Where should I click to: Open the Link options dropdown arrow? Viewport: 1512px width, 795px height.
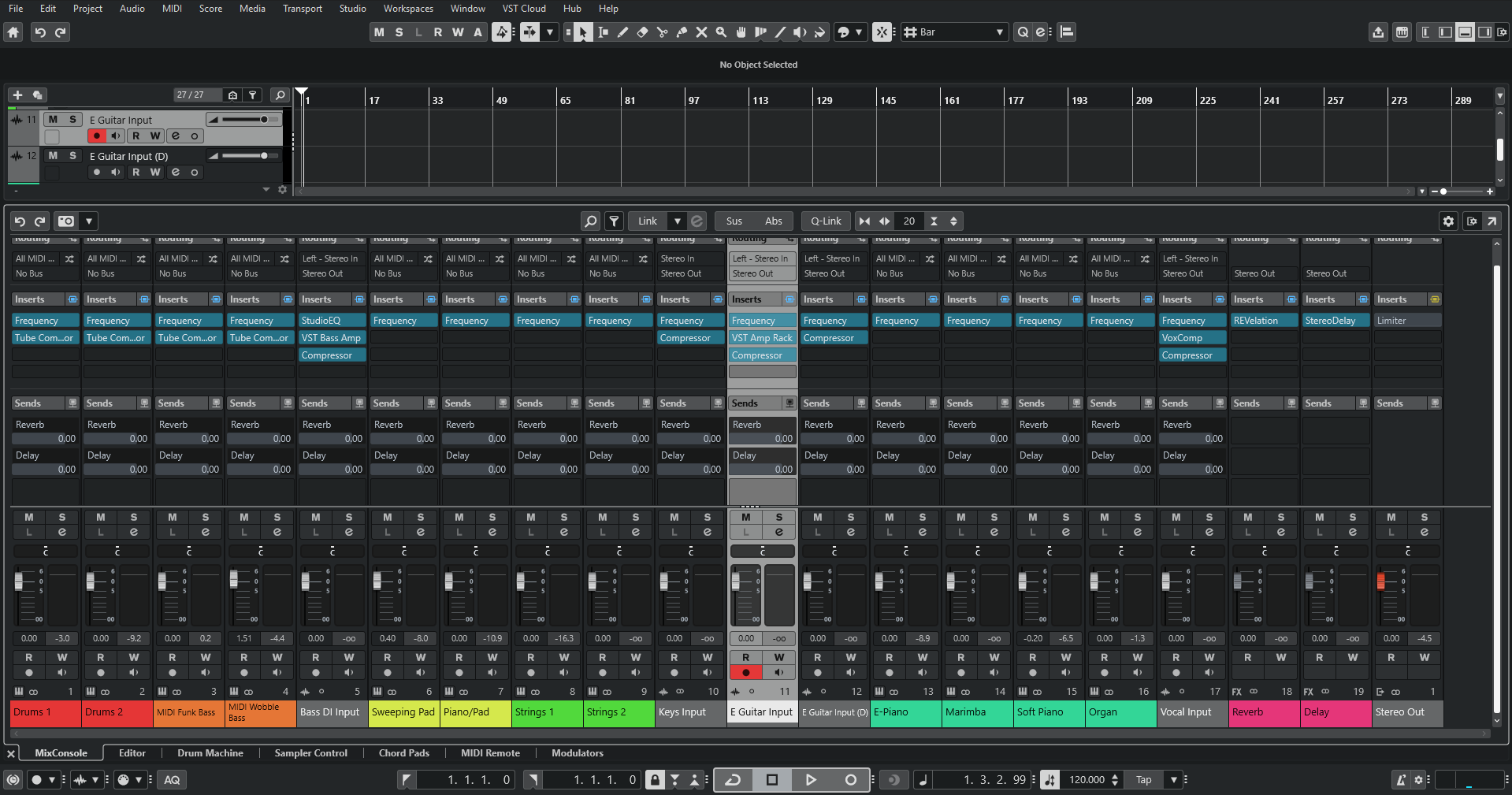676,221
